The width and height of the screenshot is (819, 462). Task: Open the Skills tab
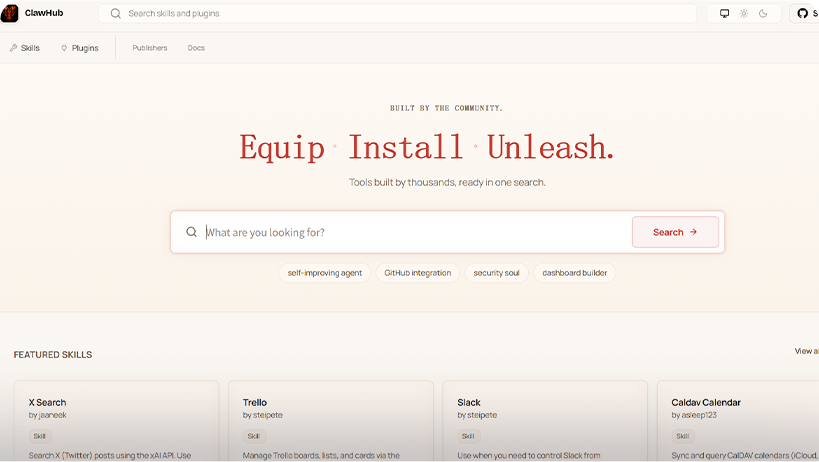click(25, 48)
